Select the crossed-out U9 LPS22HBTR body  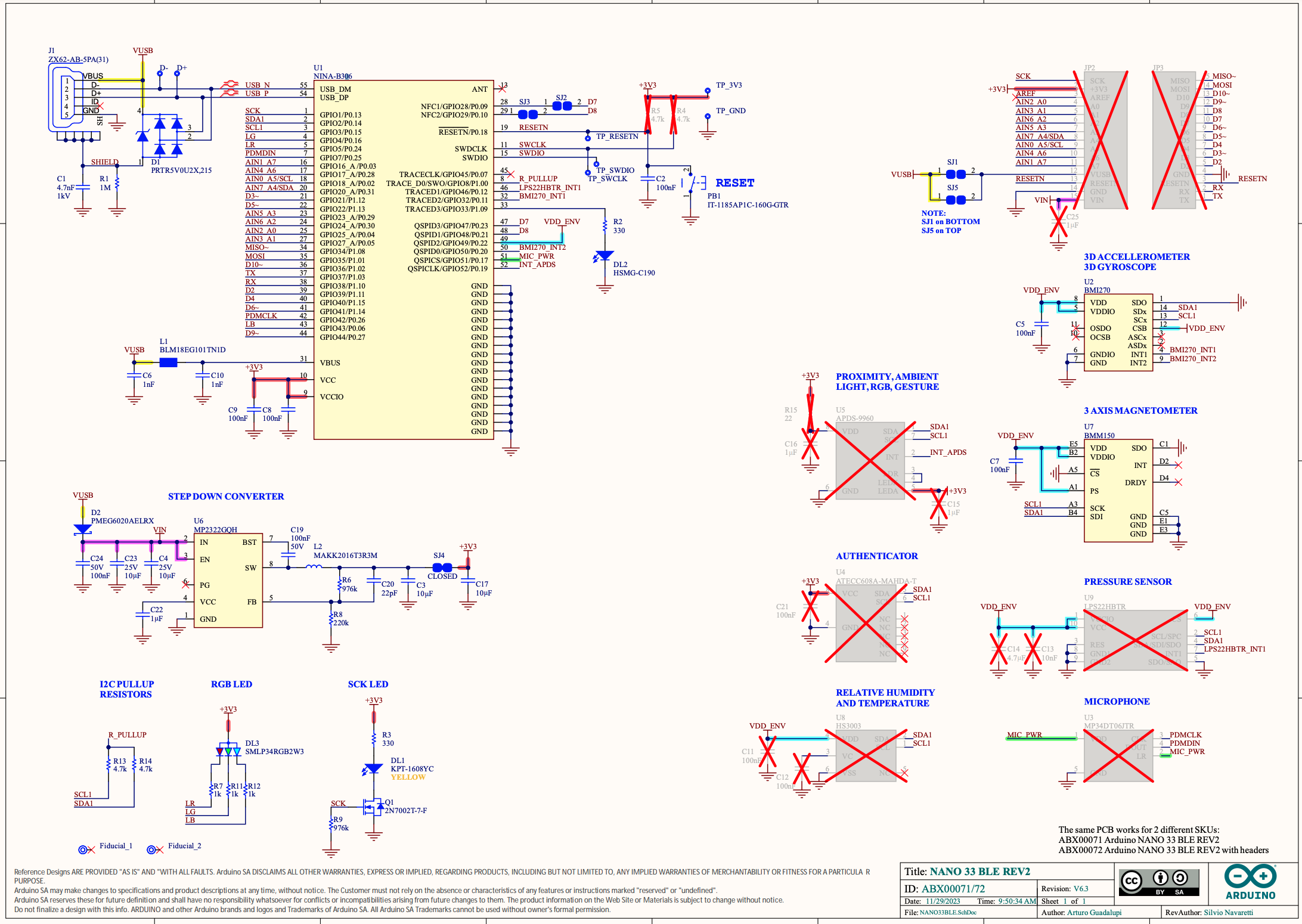tap(1135, 640)
